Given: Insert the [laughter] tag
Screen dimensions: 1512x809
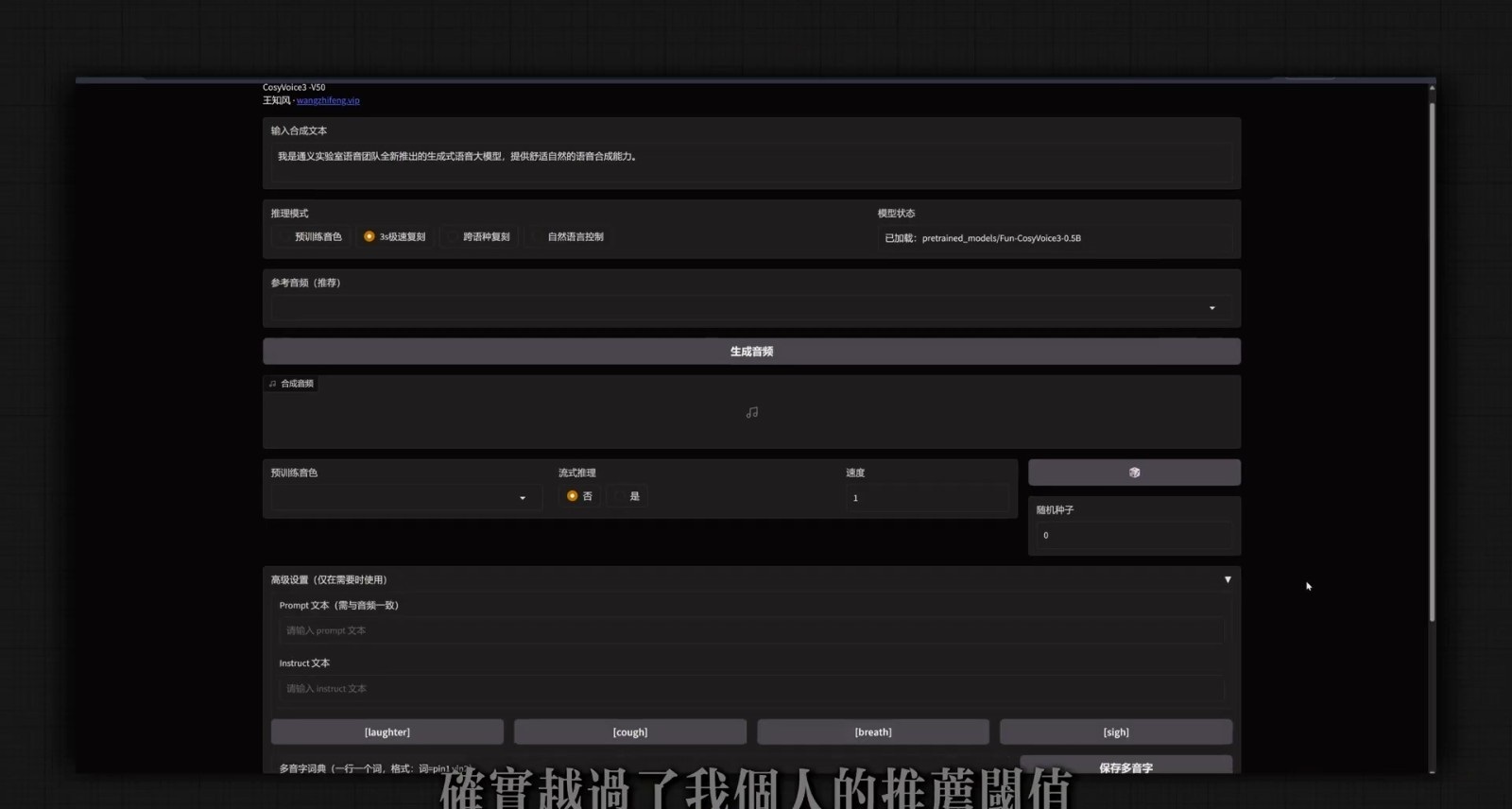Looking at the screenshot, I should coord(387,732).
